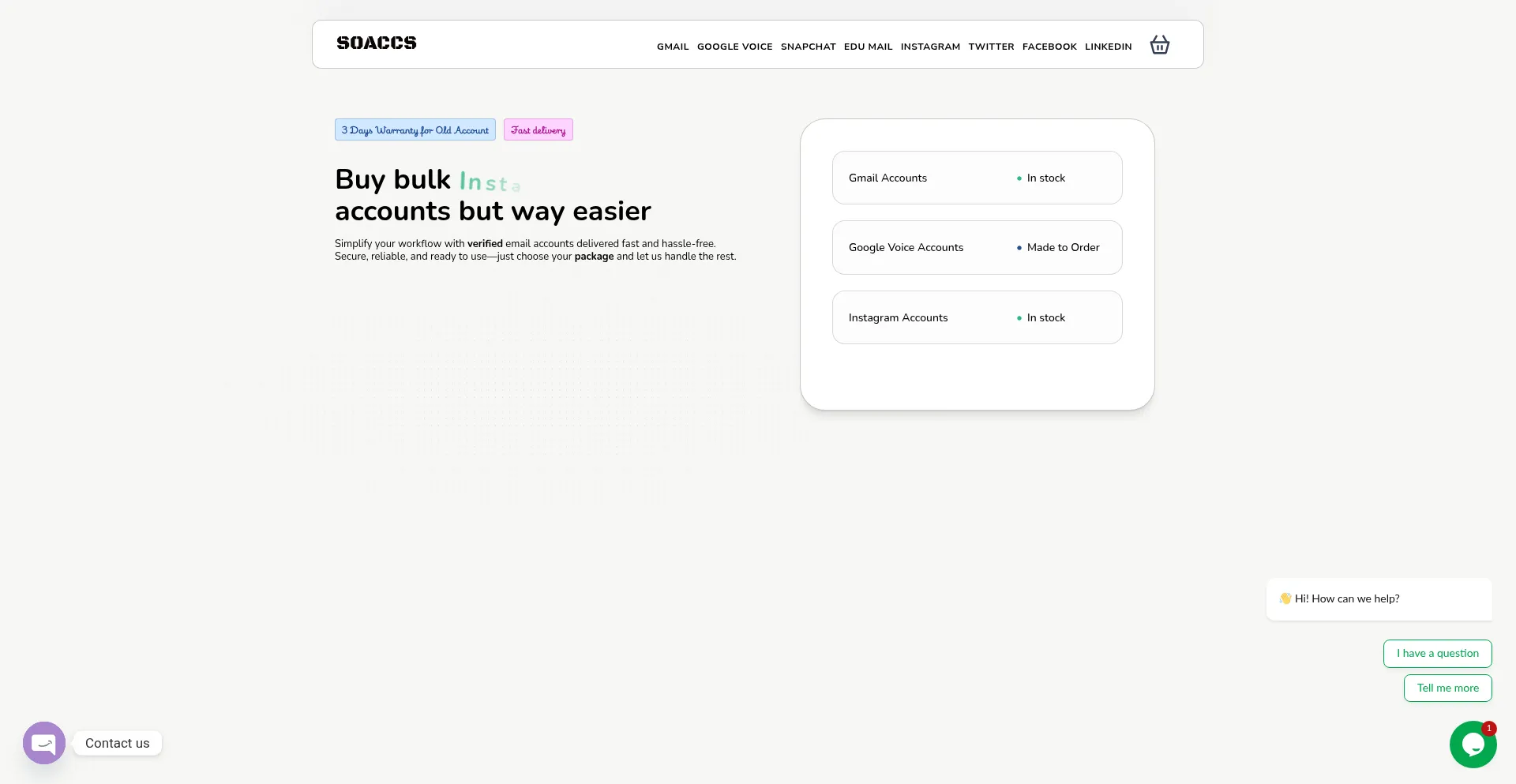Open the shopping basket icon

[1159, 45]
